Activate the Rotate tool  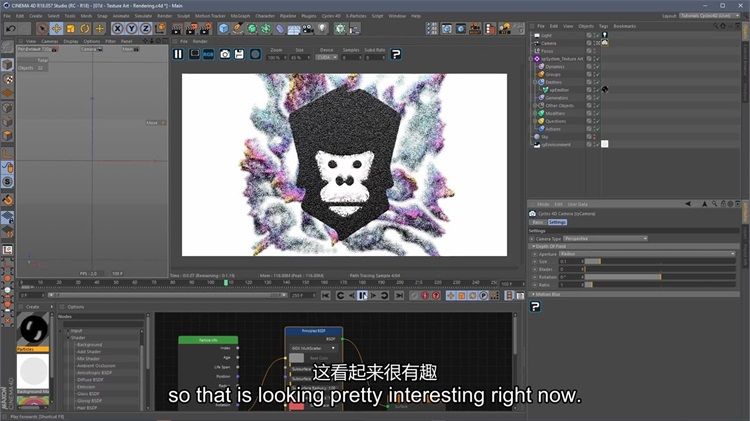tap(85, 29)
